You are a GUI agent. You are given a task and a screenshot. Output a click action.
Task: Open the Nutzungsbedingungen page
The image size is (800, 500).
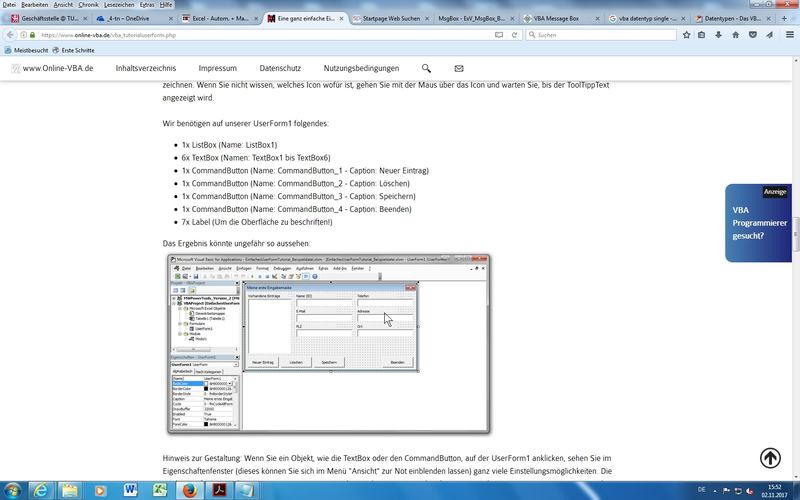pos(361,68)
